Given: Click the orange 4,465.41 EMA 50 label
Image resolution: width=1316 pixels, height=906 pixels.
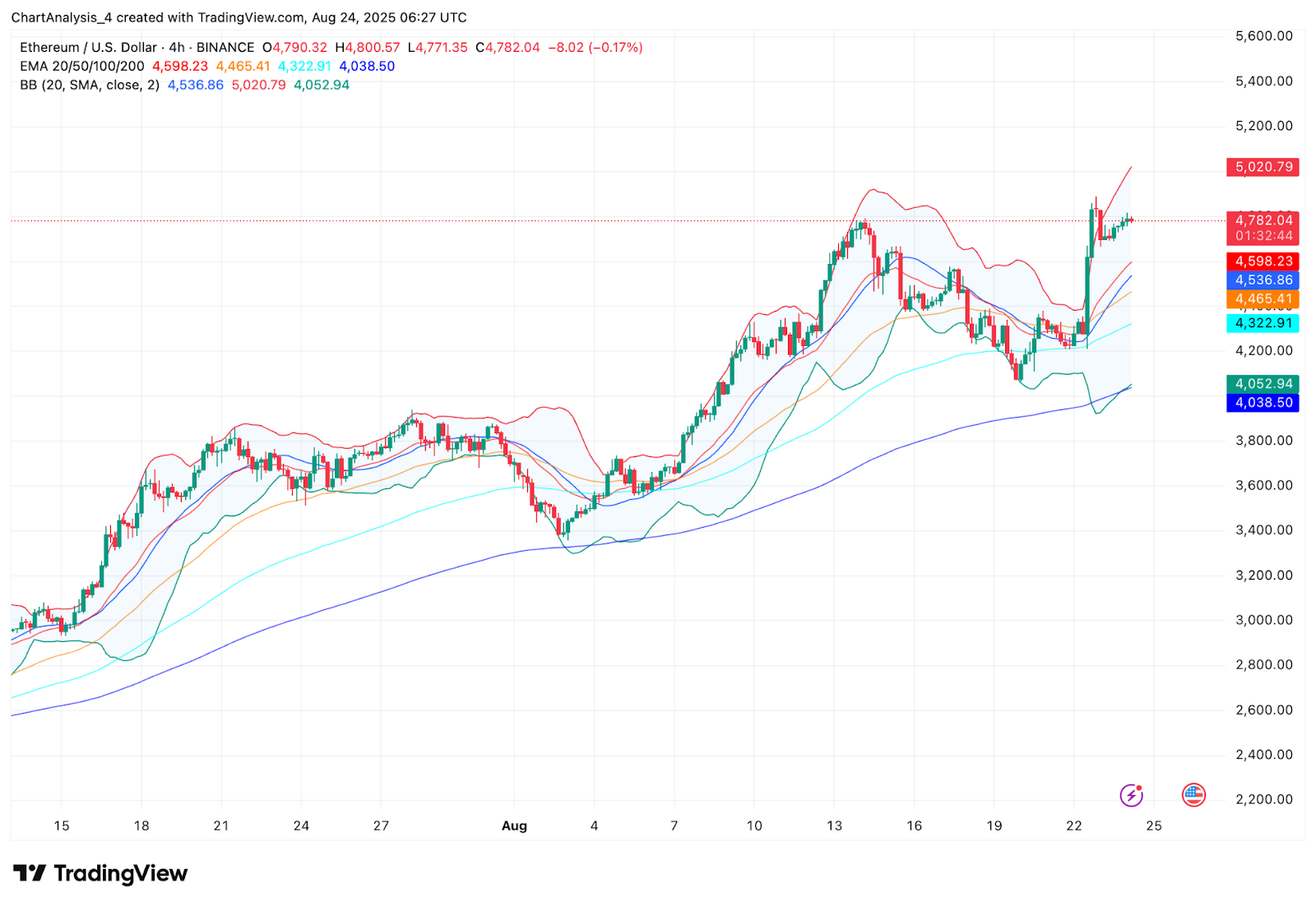Looking at the screenshot, I should (x=1263, y=299).
